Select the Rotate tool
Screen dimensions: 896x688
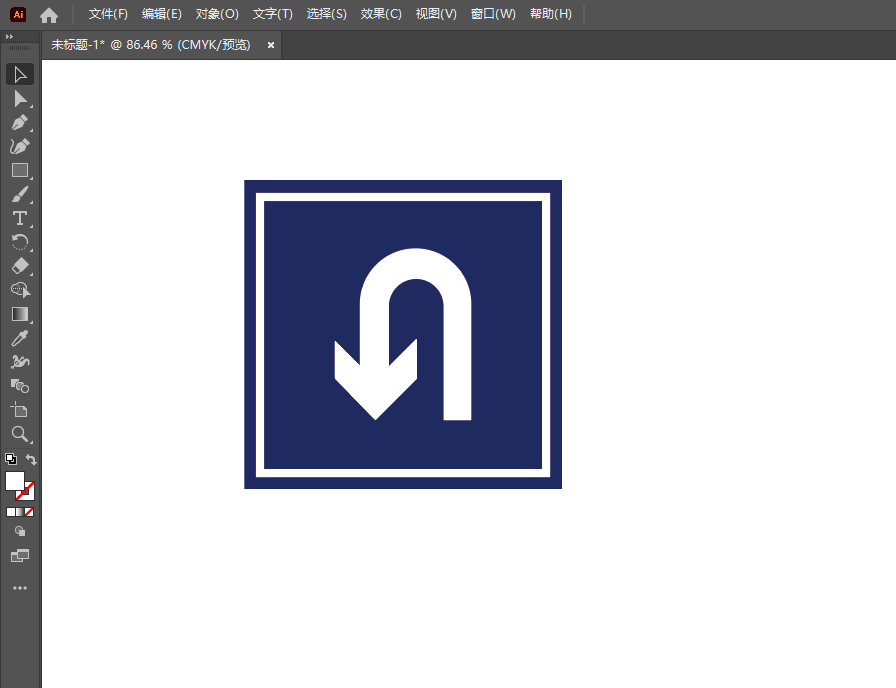[x=20, y=242]
